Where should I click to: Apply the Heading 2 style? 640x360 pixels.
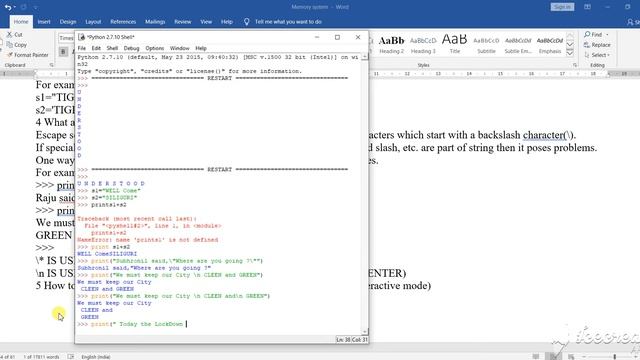click(x=391, y=45)
